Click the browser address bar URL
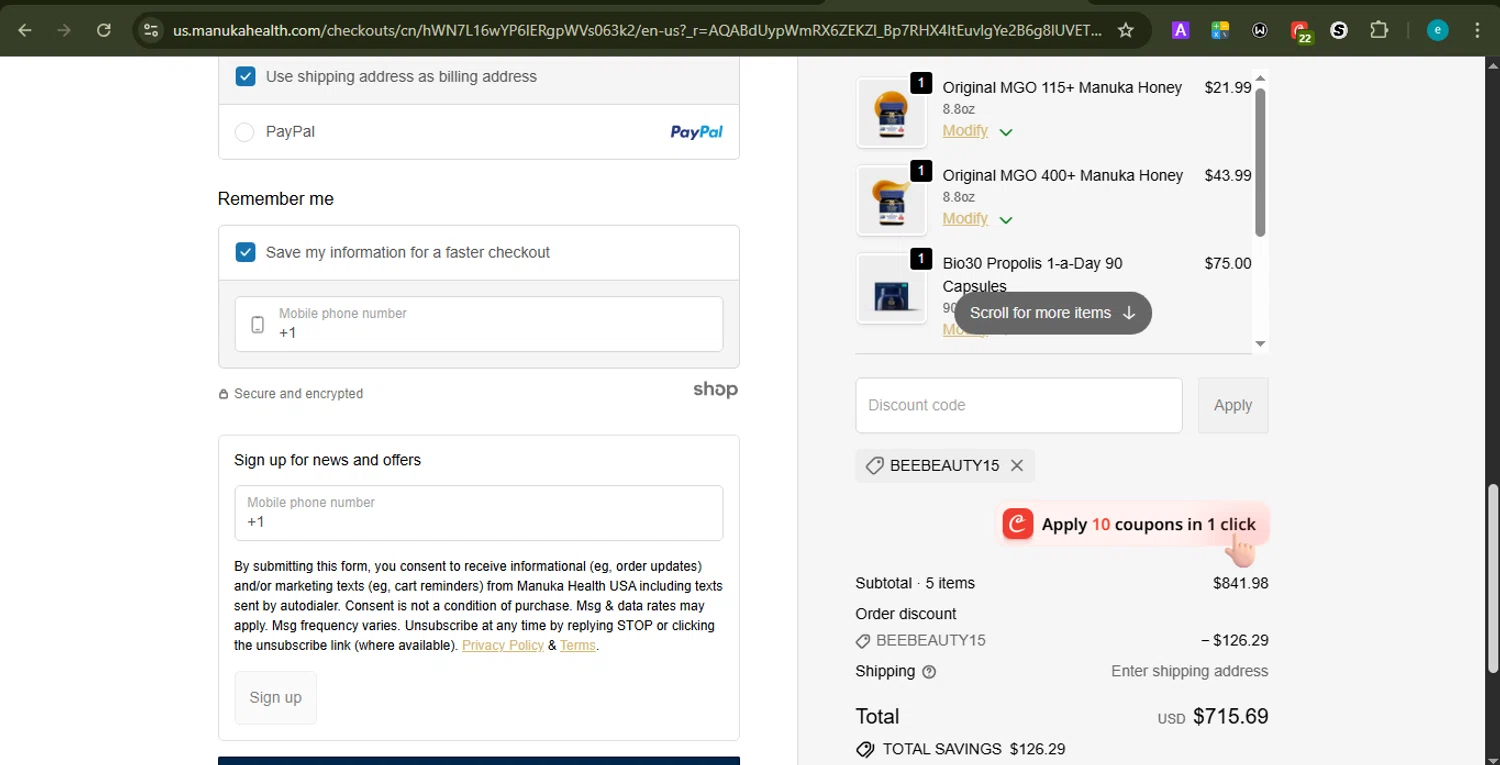This screenshot has height=765, width=1500. pos(637,30)
